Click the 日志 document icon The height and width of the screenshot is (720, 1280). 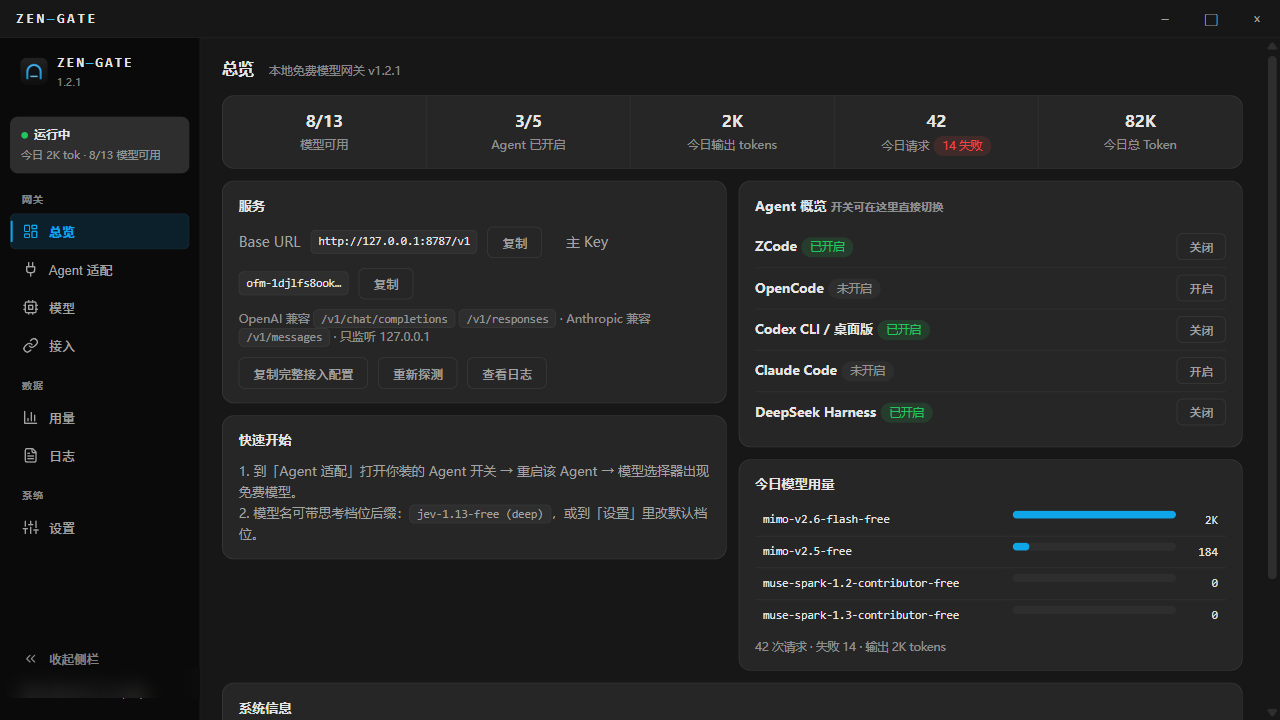point(31,456)
